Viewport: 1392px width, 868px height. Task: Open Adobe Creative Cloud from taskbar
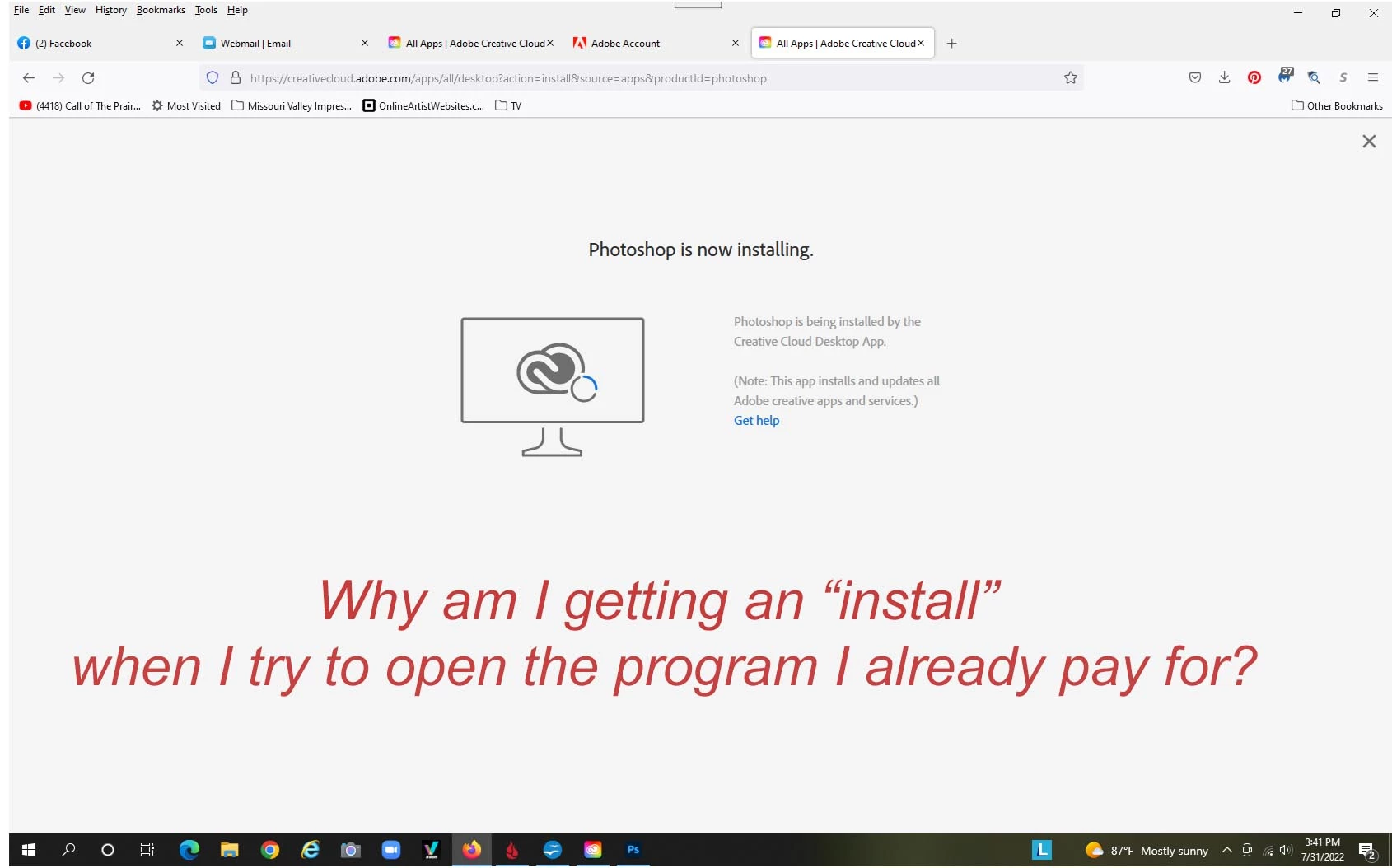[x=593, y=850]
